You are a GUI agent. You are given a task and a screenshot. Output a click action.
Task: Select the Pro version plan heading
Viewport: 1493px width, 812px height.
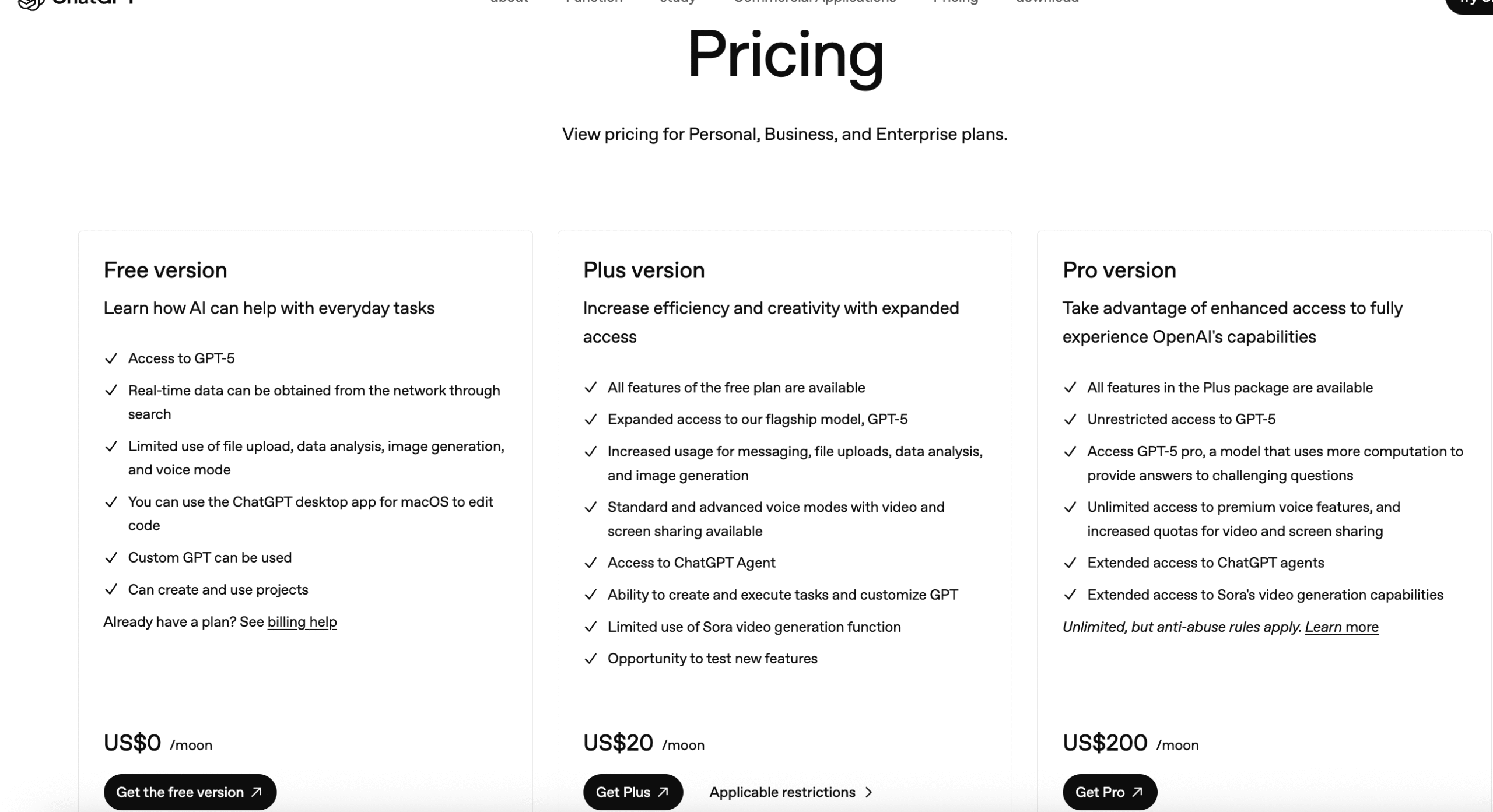point(1119,270)
